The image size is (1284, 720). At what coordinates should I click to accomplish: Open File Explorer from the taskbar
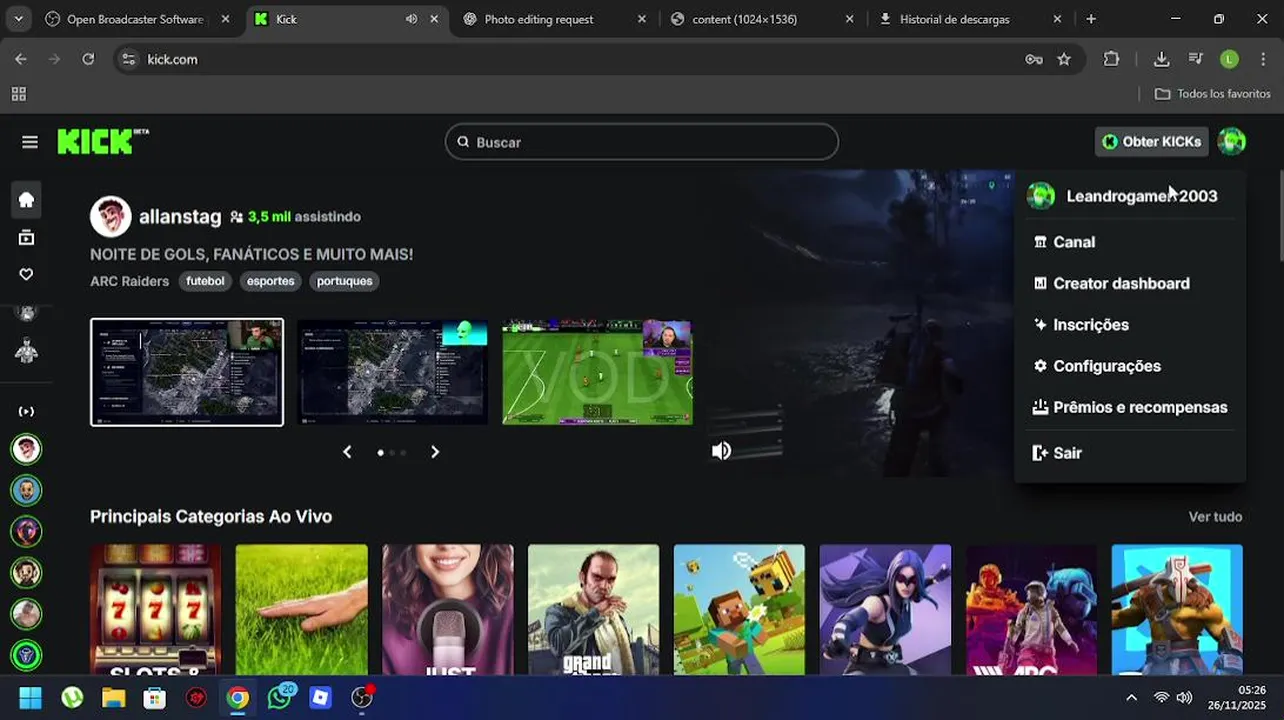113,697
